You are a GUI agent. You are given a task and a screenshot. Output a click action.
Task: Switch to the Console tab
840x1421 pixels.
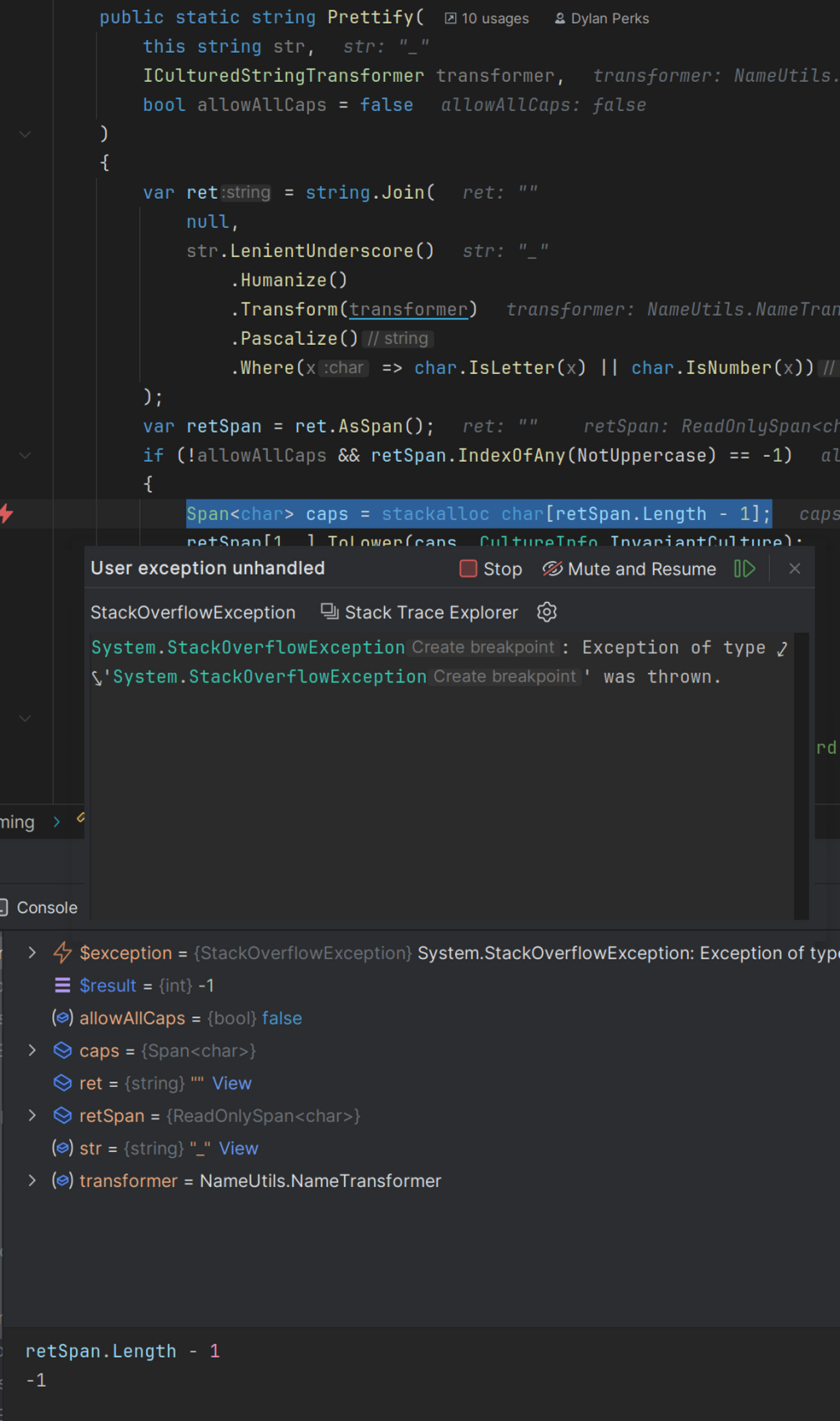[x=40, y=908]
